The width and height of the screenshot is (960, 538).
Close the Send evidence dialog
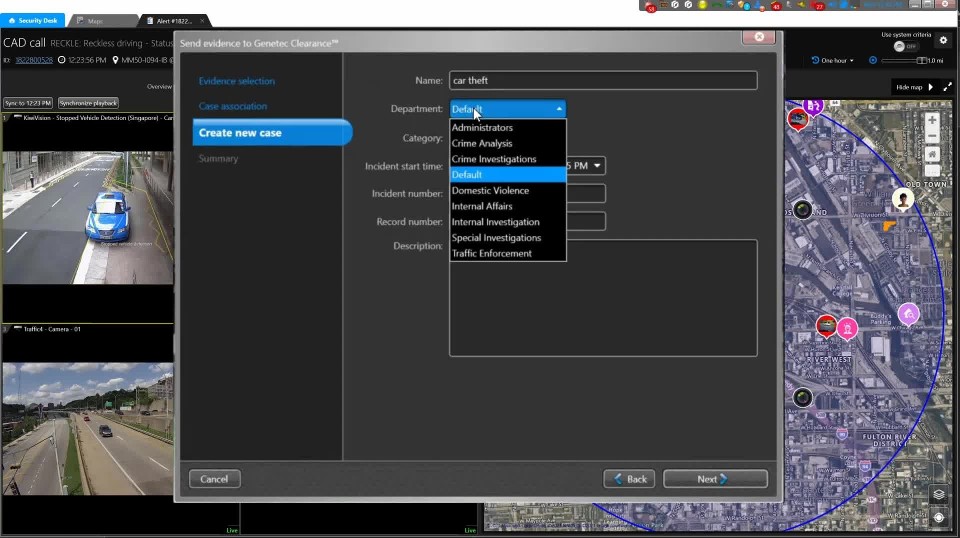pos(759,37)
